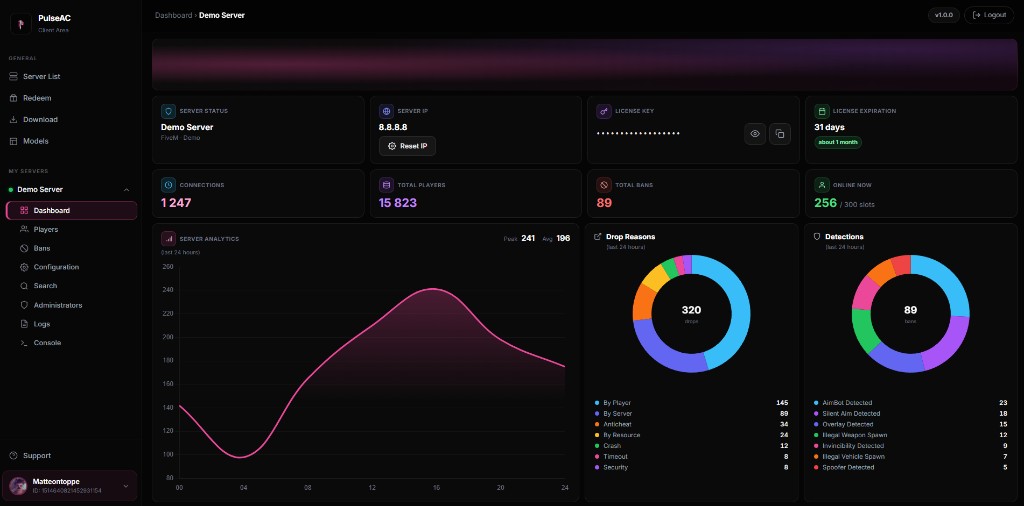Click the '15 823' total players value
This screenshot has height=506, width=1024.
click(398, 203)
